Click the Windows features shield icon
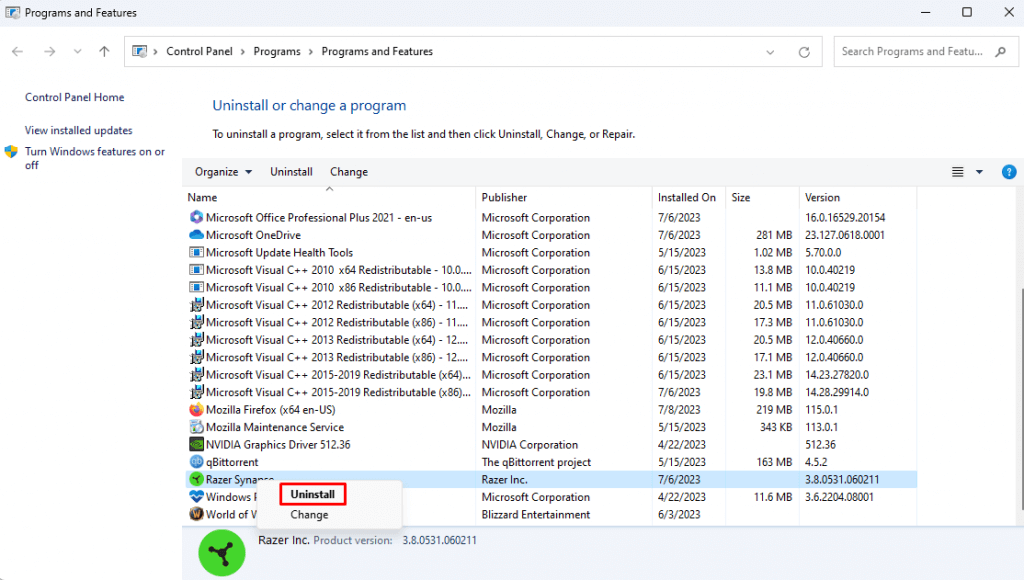 pos(11,152)
